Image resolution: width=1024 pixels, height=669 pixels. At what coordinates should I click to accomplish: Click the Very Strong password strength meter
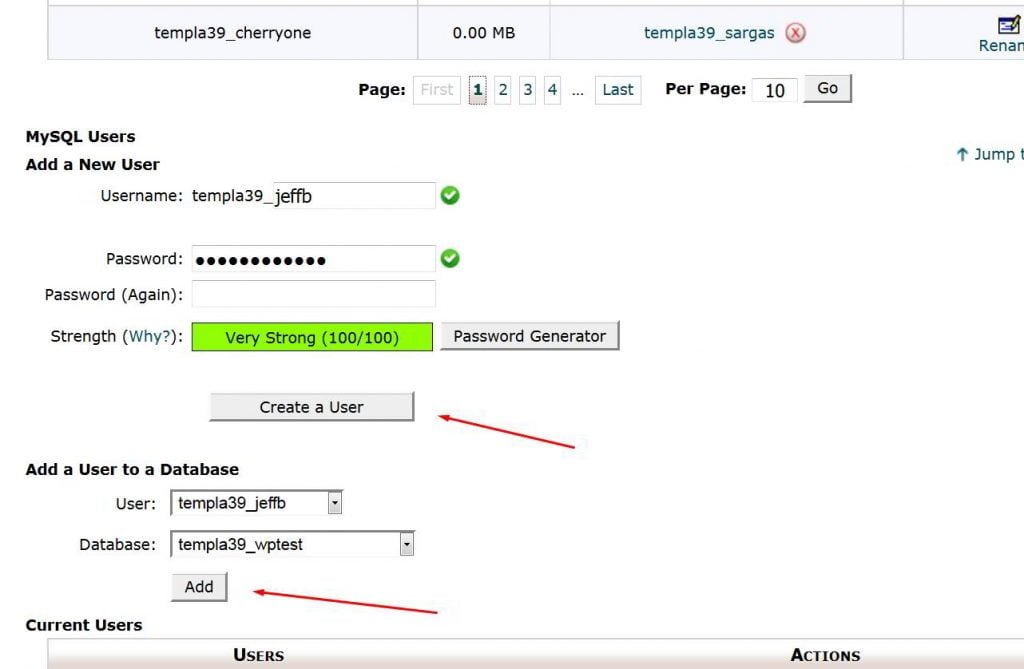312,338
